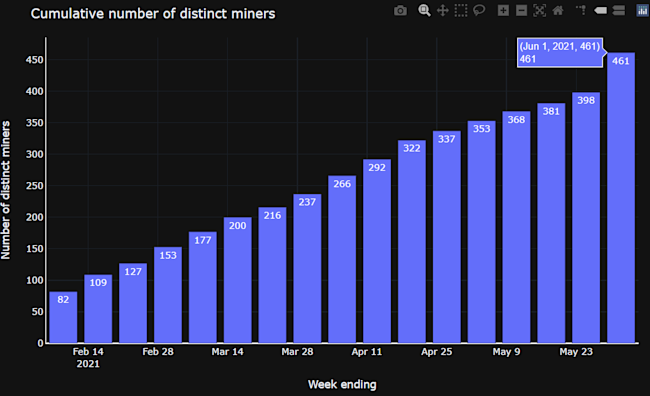Click the x-axis title Week ending
The image size is (650, 396).
(x=342, y=384)
